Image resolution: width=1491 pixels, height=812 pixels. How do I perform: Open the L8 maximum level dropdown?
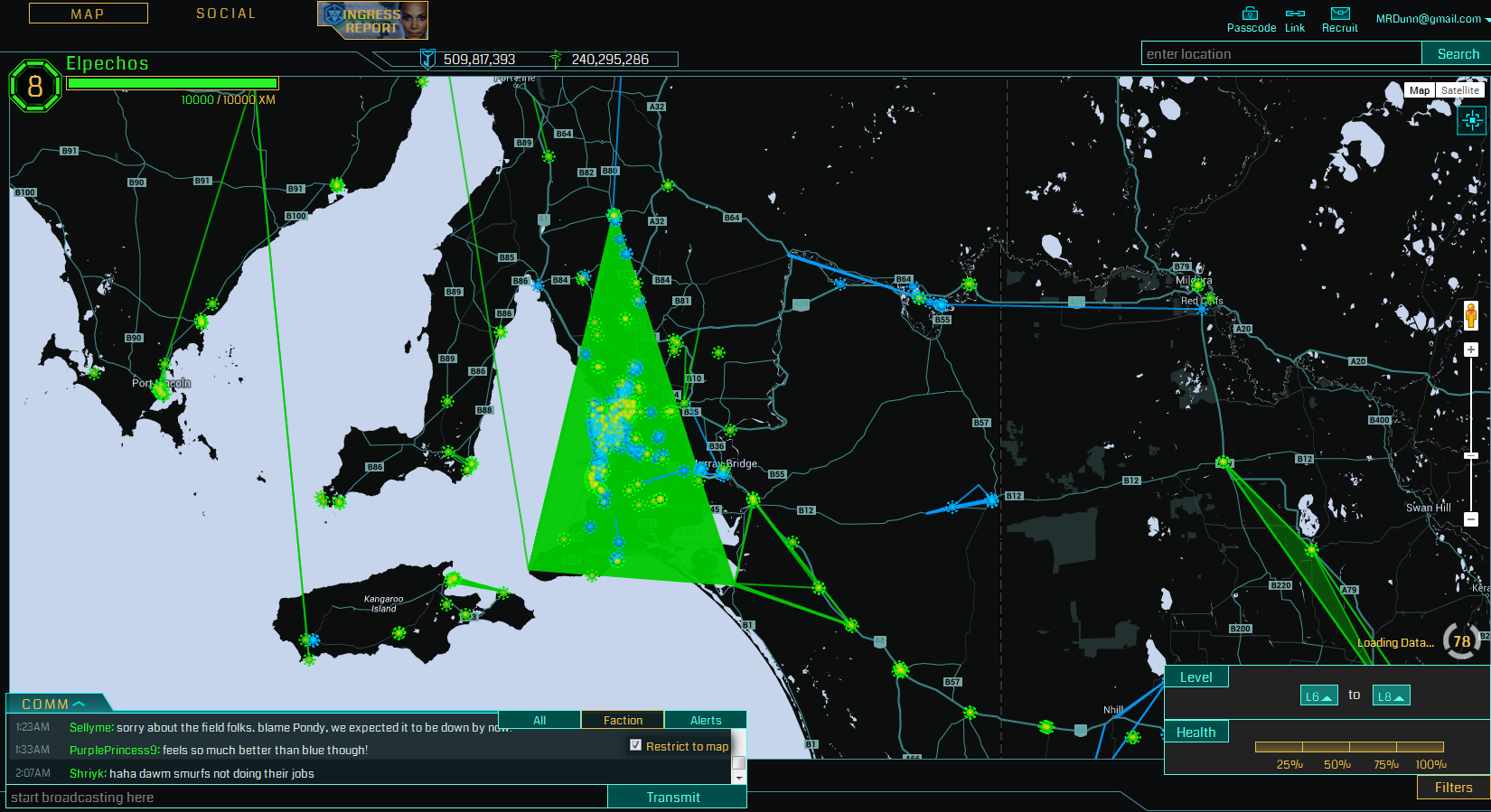(x=1391, y=695)
